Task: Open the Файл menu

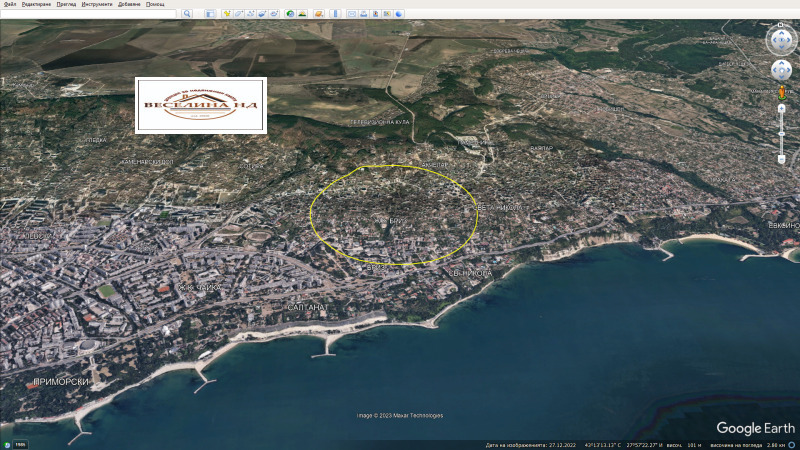Action: (9, 4)
